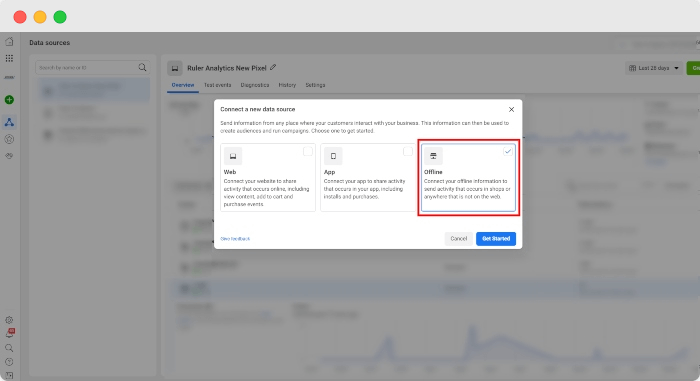Open the all tools grid icon

click(x=9, y=59)
